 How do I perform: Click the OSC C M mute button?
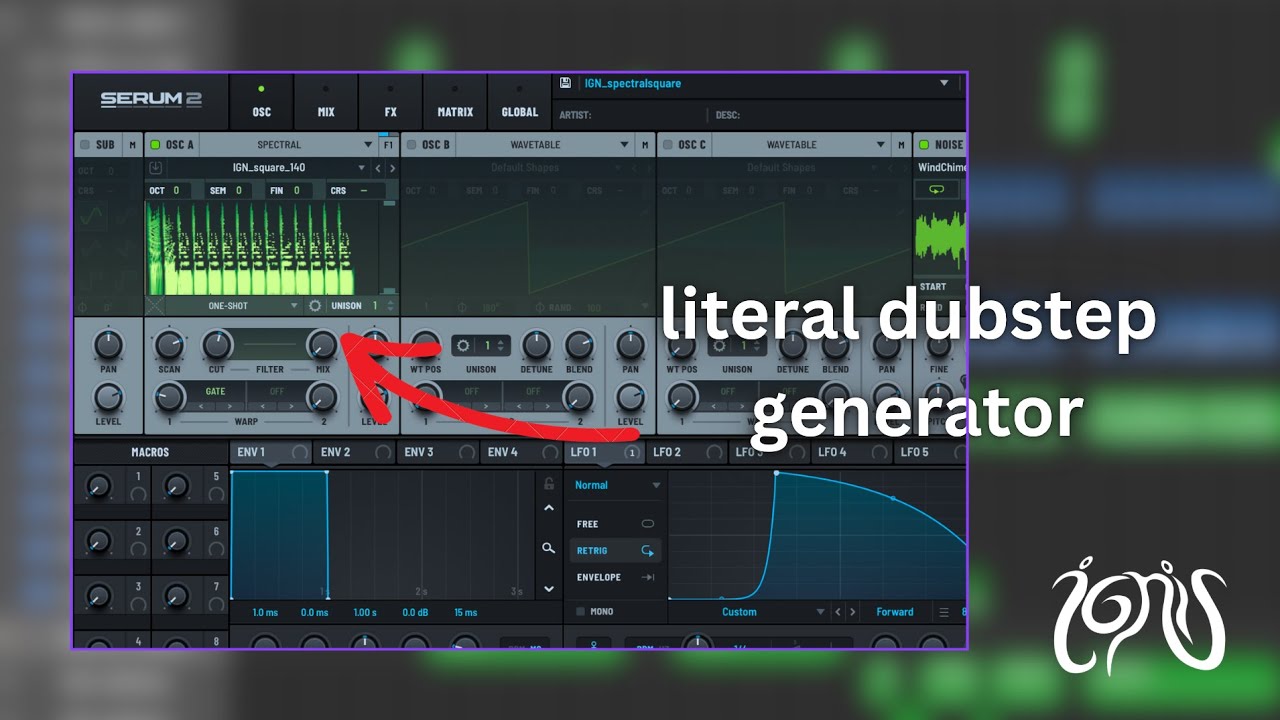pyautogui.click(x=901, y=145)
